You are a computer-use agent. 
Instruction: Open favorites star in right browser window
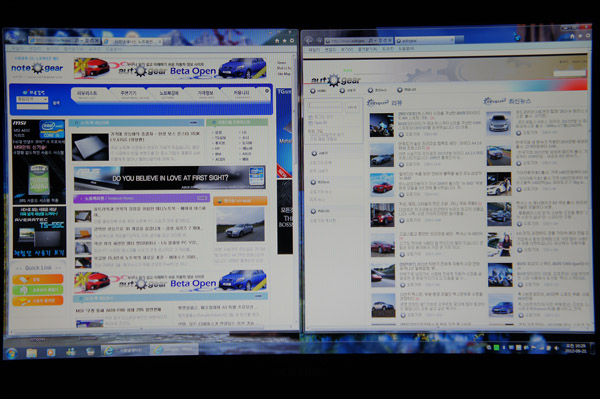[580, 36]
